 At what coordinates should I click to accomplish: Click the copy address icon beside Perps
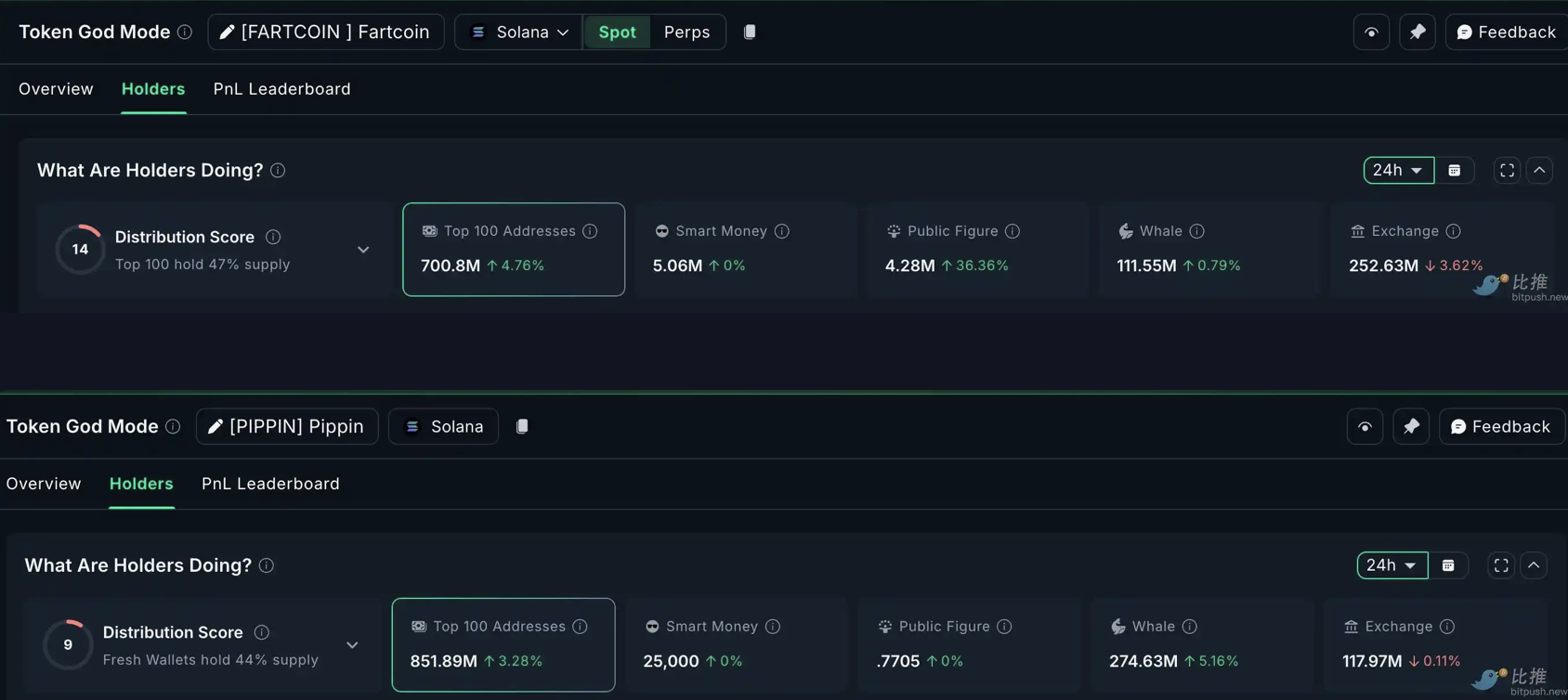point(750,32)
